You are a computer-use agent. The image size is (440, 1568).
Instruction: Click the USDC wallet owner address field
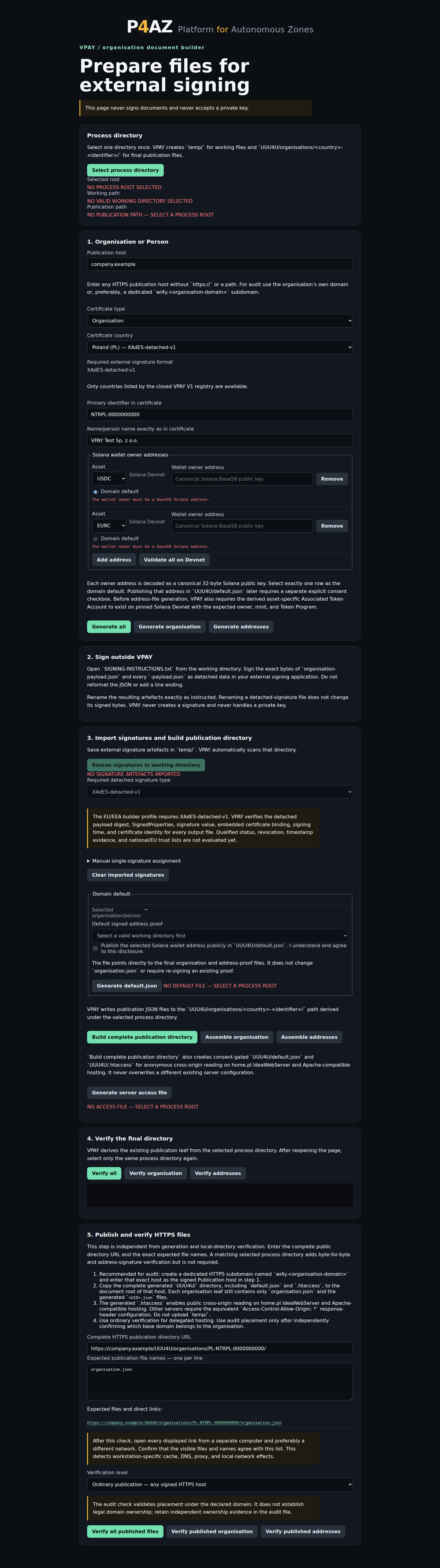pyautogui.click(x=242, y=479)
